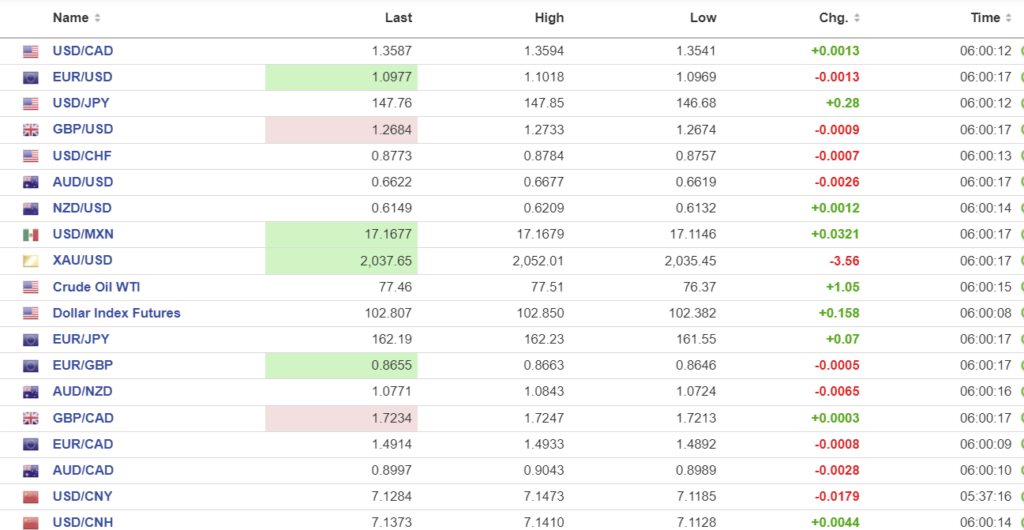This screenshot has height=530, width=1024.
Task: Click the Low column header
Action: [x=703, y=18]
